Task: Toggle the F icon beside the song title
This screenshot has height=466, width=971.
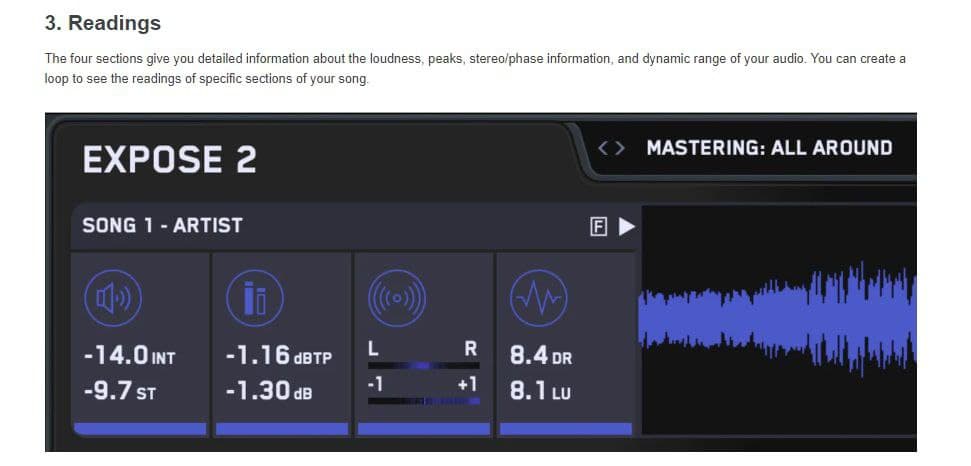Action: (598, 227)
